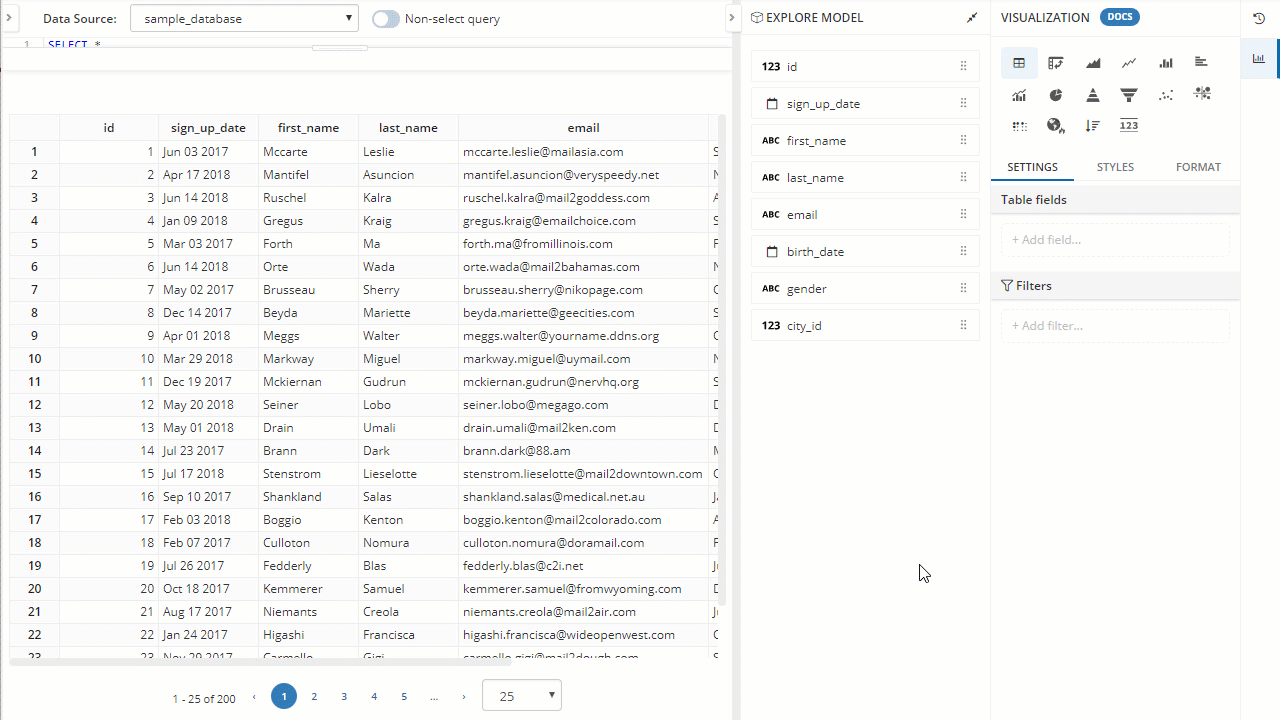The height and width of the screenshot is (720, 1280).
Task: Switch to the Settings tab
Action: click(1032, 167)
